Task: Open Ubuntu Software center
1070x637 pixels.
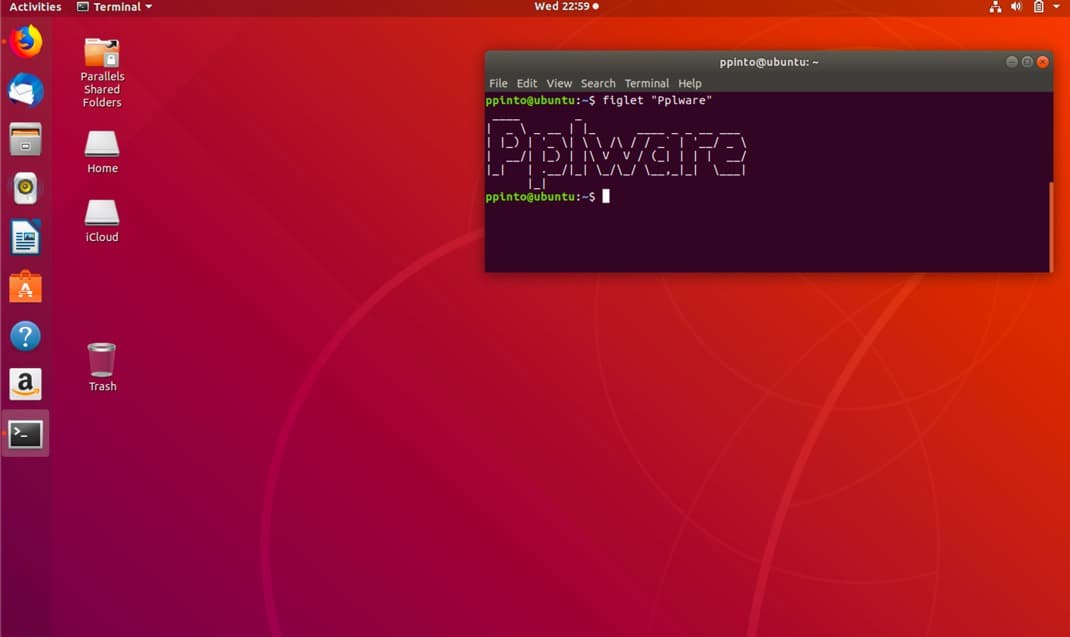Action: [25, 286]
